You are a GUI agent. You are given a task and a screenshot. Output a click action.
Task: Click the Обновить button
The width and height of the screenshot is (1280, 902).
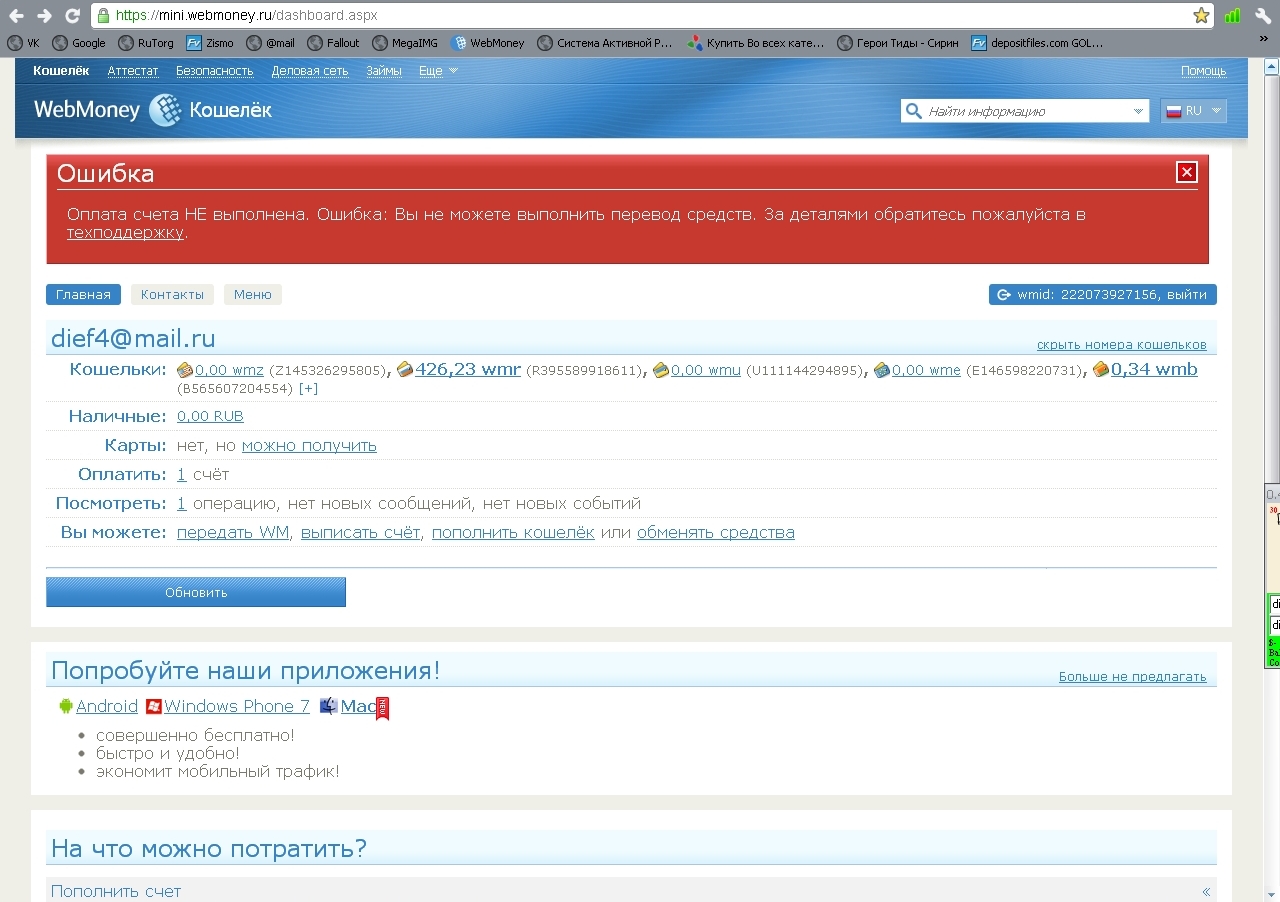tap(196, 592)
